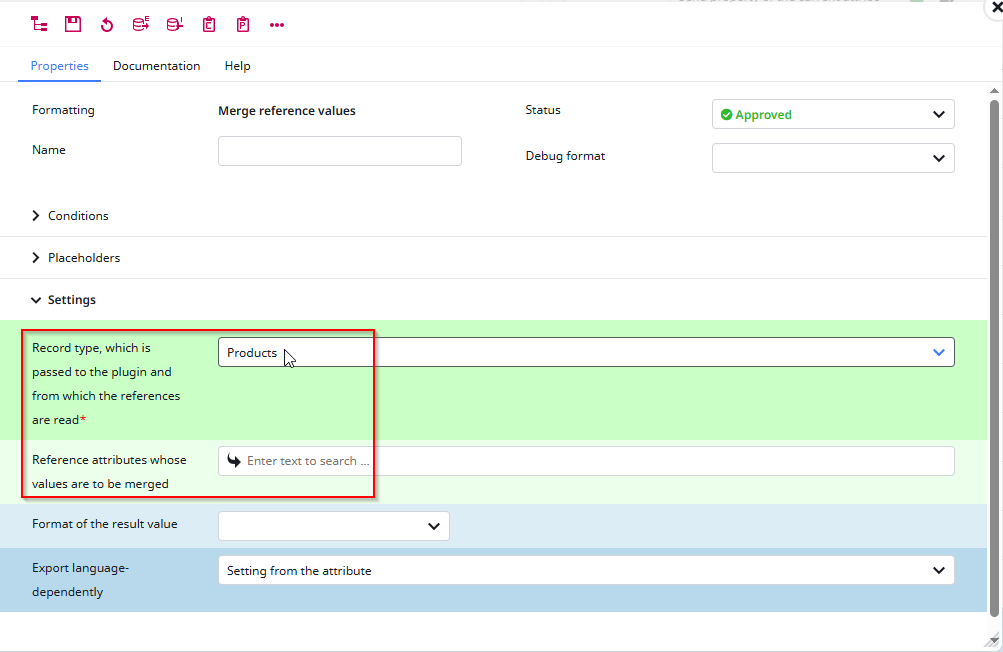Click the database export icon
This screenshot has height=652, width=1003.
tap(140, 24)
